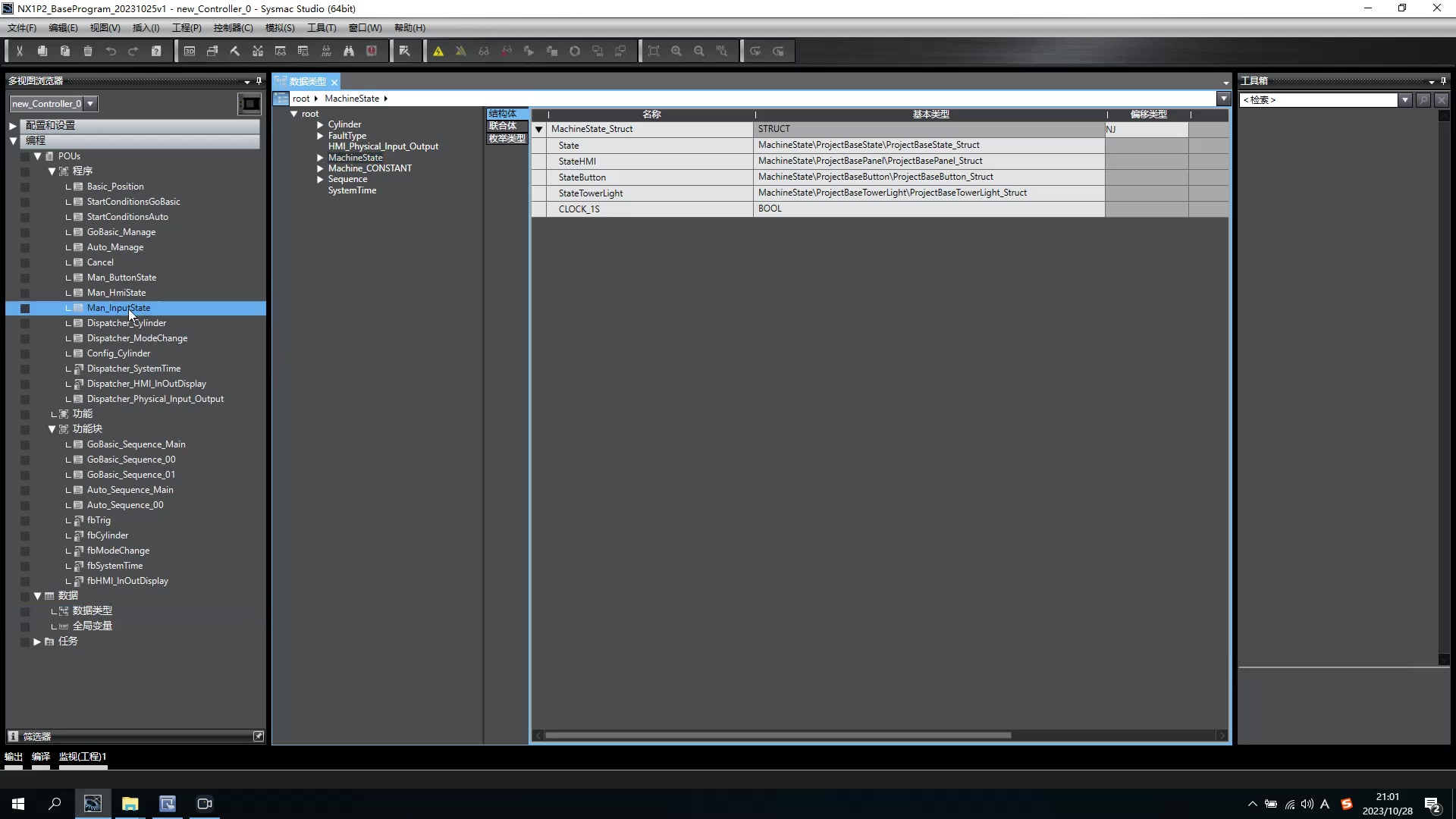Viewport: 1456px width, 819px height.
Task: Click the binoculars search icon
Action: [349, 51]
